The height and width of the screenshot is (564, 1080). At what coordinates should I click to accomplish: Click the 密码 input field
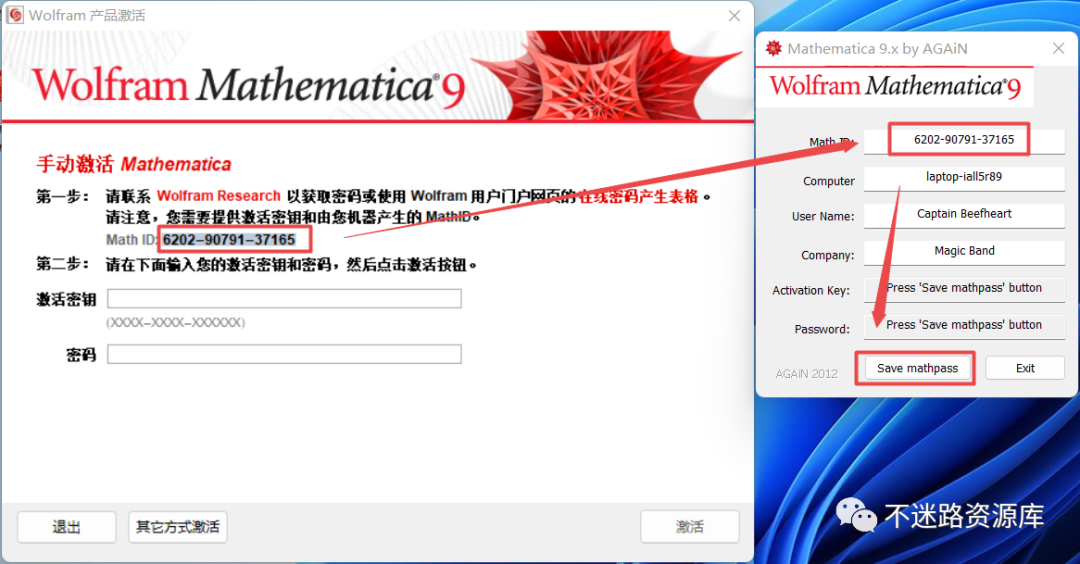click(x=284, y=354)
